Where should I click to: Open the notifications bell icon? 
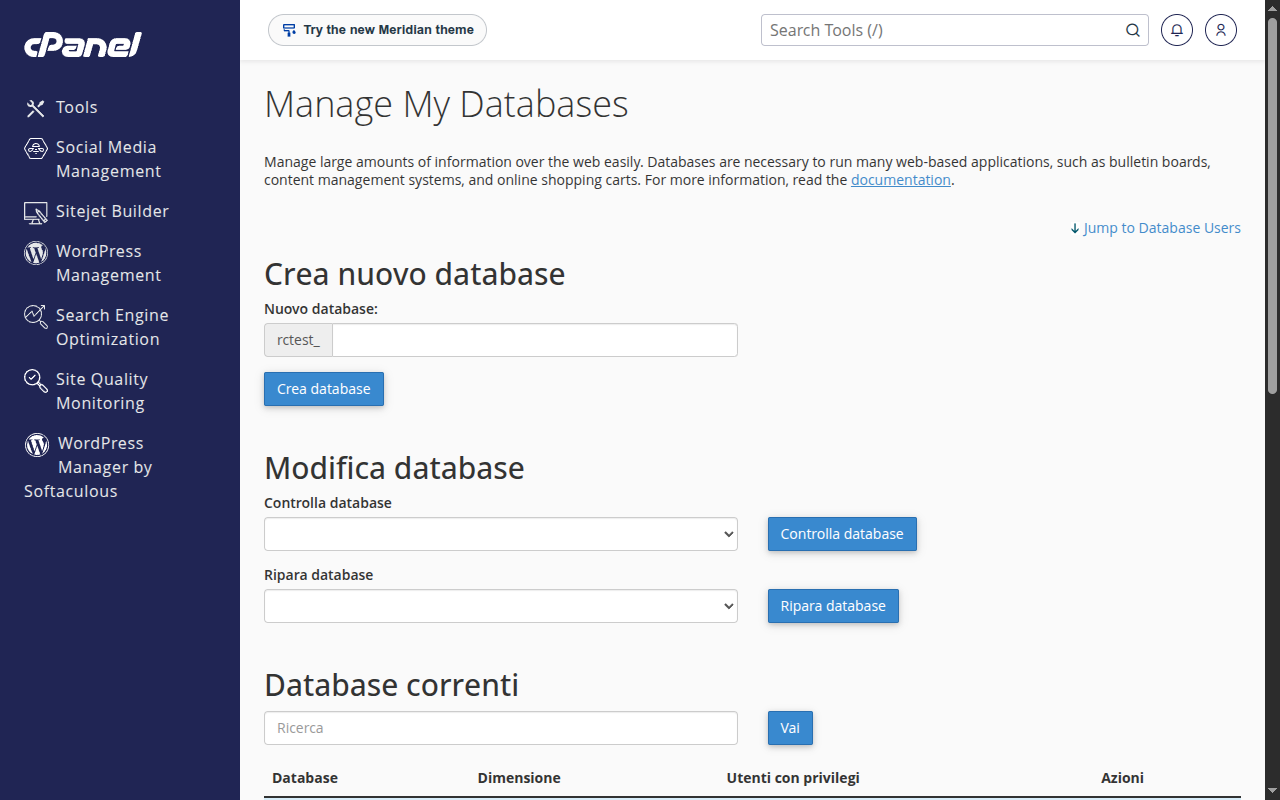click(1177, 30)
